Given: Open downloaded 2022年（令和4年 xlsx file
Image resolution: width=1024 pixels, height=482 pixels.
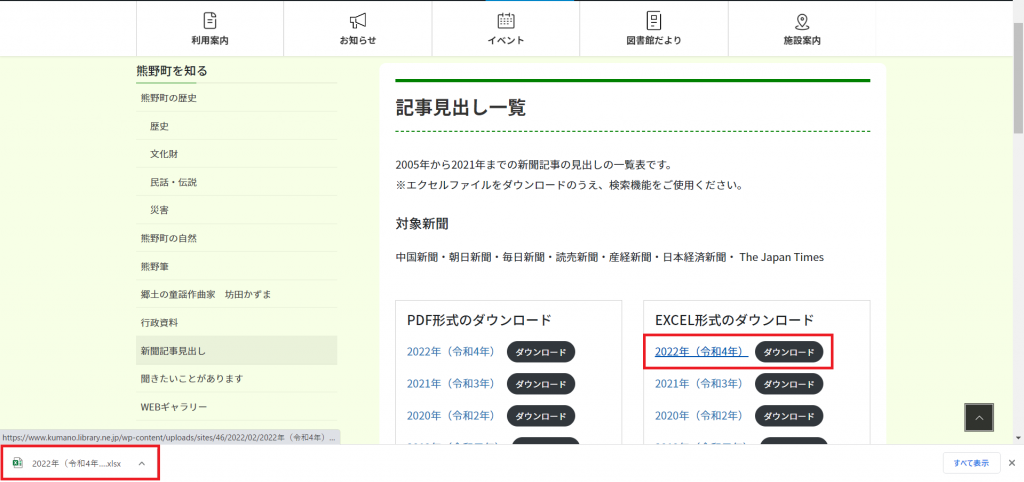Looking at the screenshot, I should pos(76,463).
